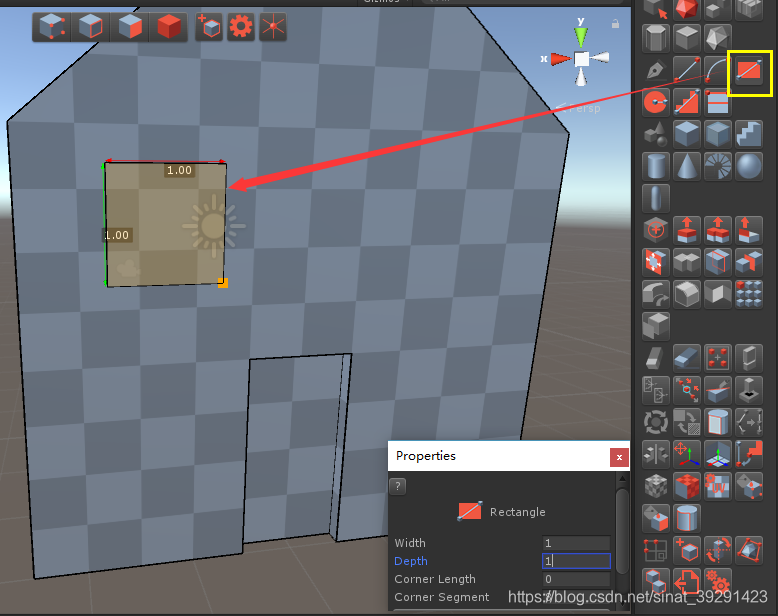Select the Stair primitive tool
Viewport: 778px width, 616px height.
click(749, 134)
